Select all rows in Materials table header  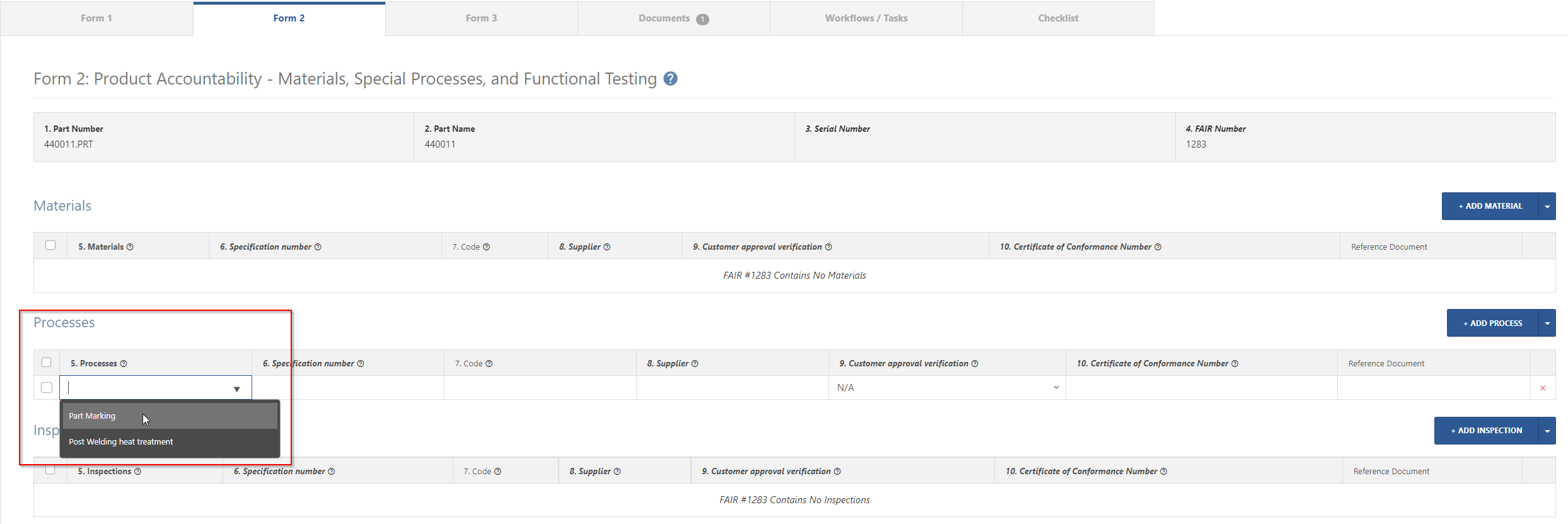click(50, 245)
